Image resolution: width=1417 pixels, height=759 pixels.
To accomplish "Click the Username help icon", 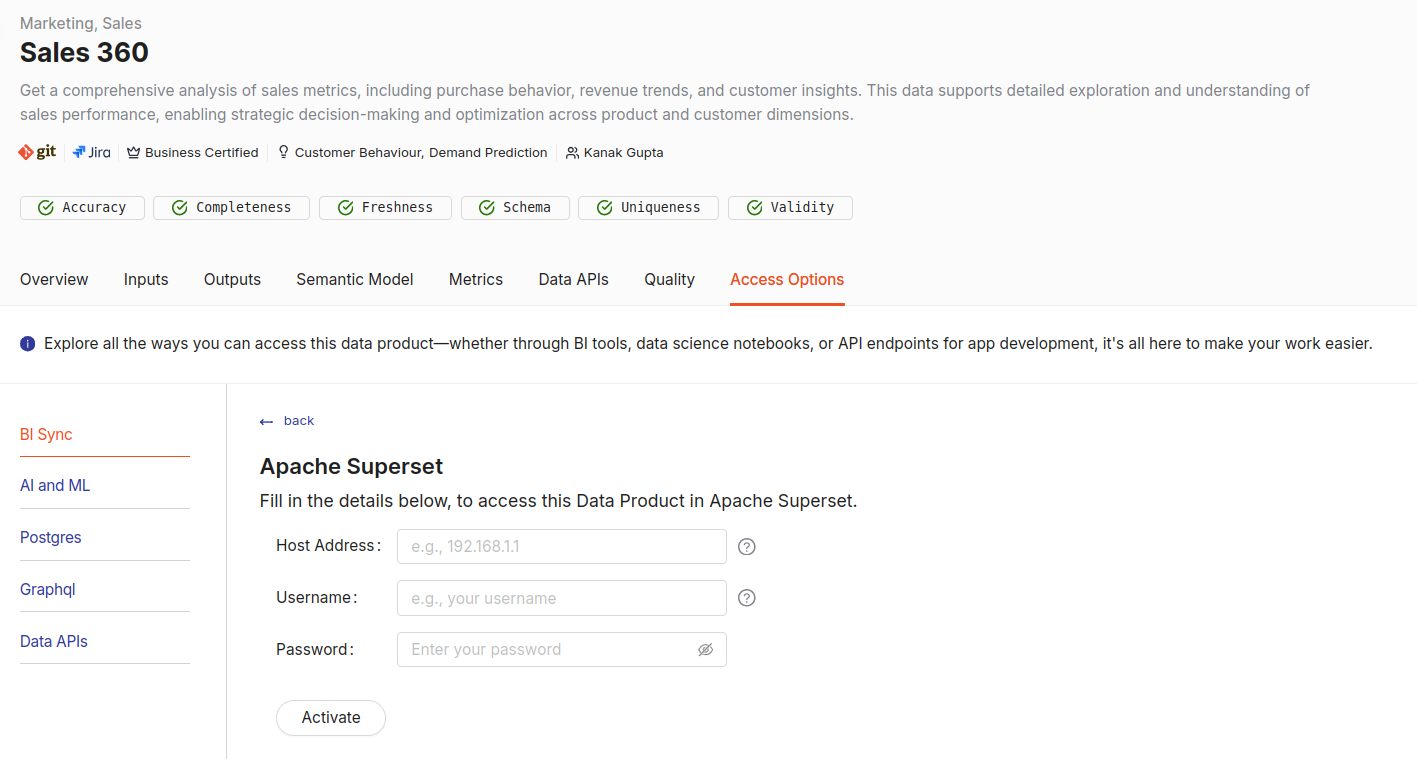I will [747, 598].
